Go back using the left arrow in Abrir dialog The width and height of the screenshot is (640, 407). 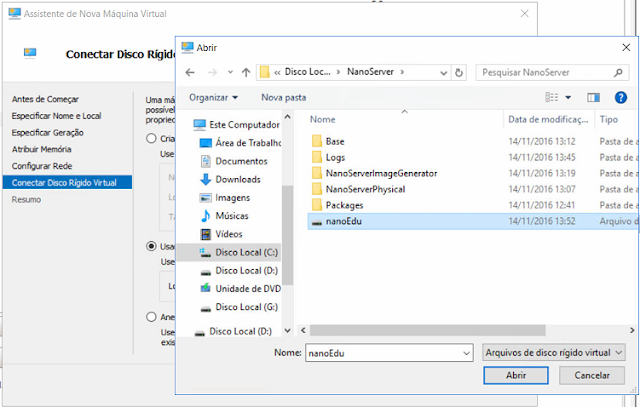pyautogui.click(x=190, y=73)
